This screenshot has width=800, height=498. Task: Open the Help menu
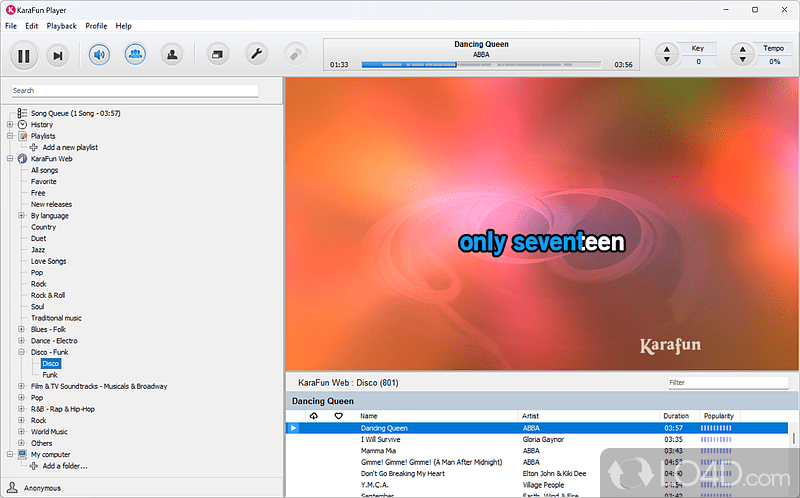[123, 26]
